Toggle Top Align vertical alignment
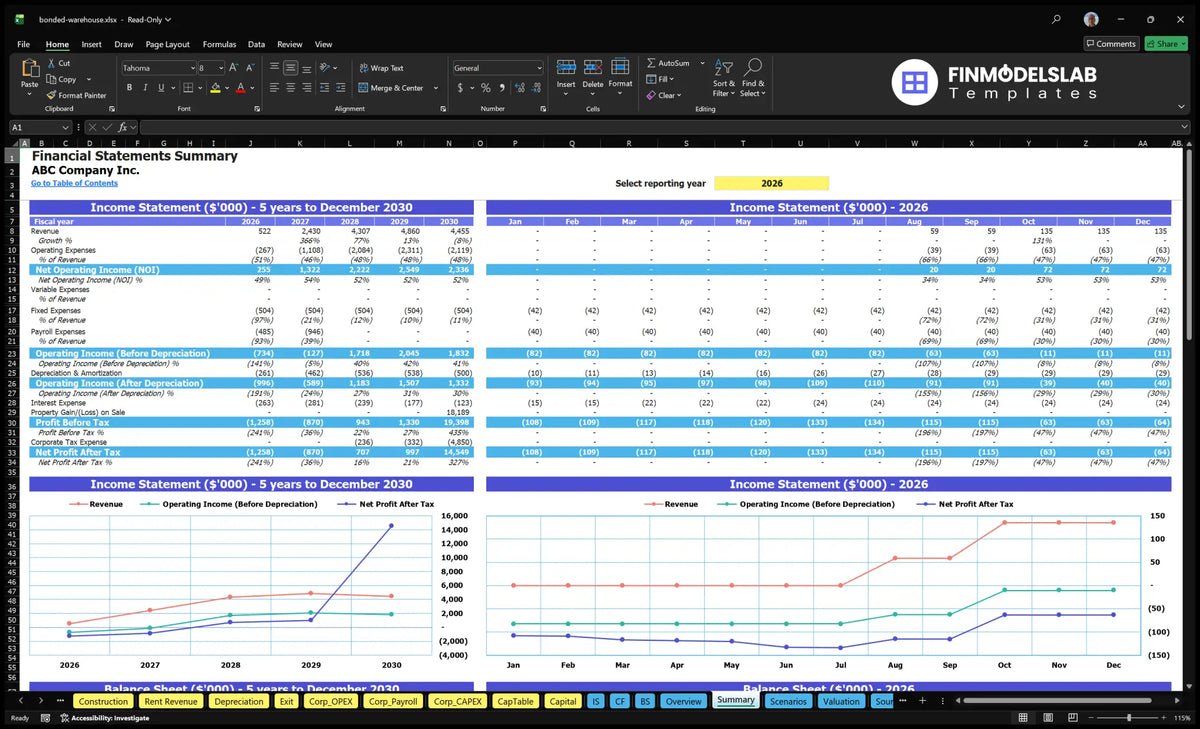This screenshot has height=729, width=1200. pyautogui.click(x=274, y=68)
